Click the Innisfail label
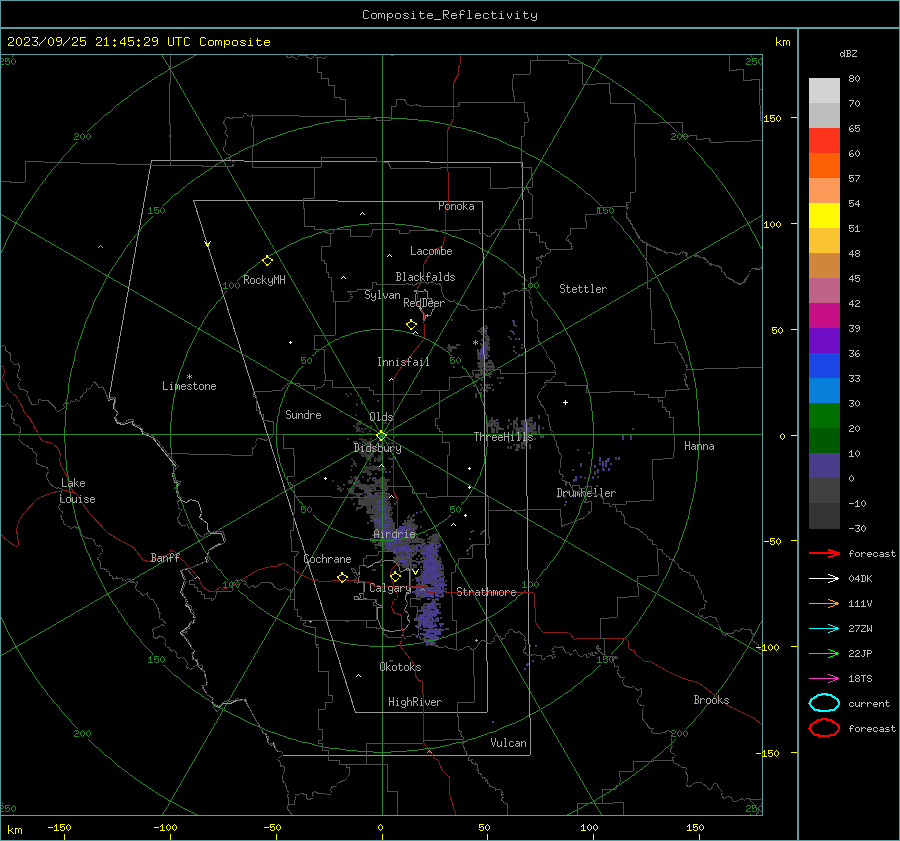The image size is (900, 841). [x=403, y=362]
